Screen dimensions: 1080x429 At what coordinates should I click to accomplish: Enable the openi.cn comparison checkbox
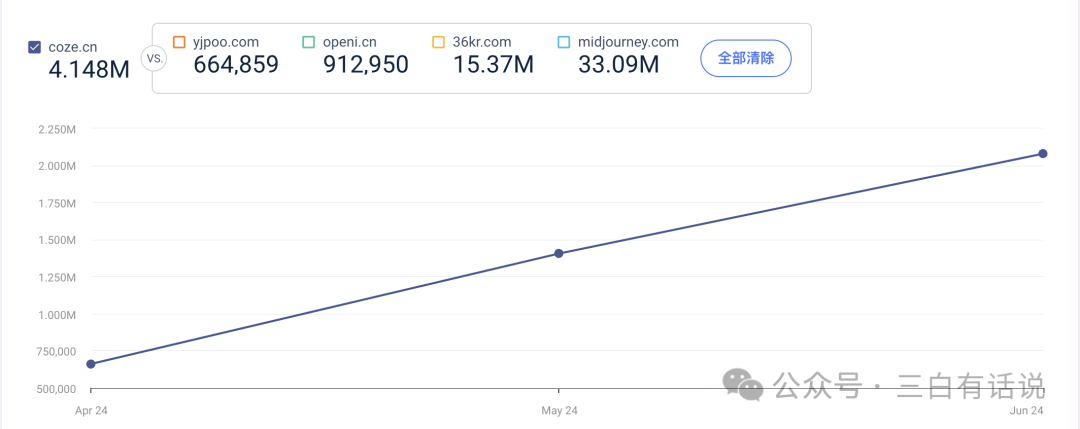coord(309,42)
